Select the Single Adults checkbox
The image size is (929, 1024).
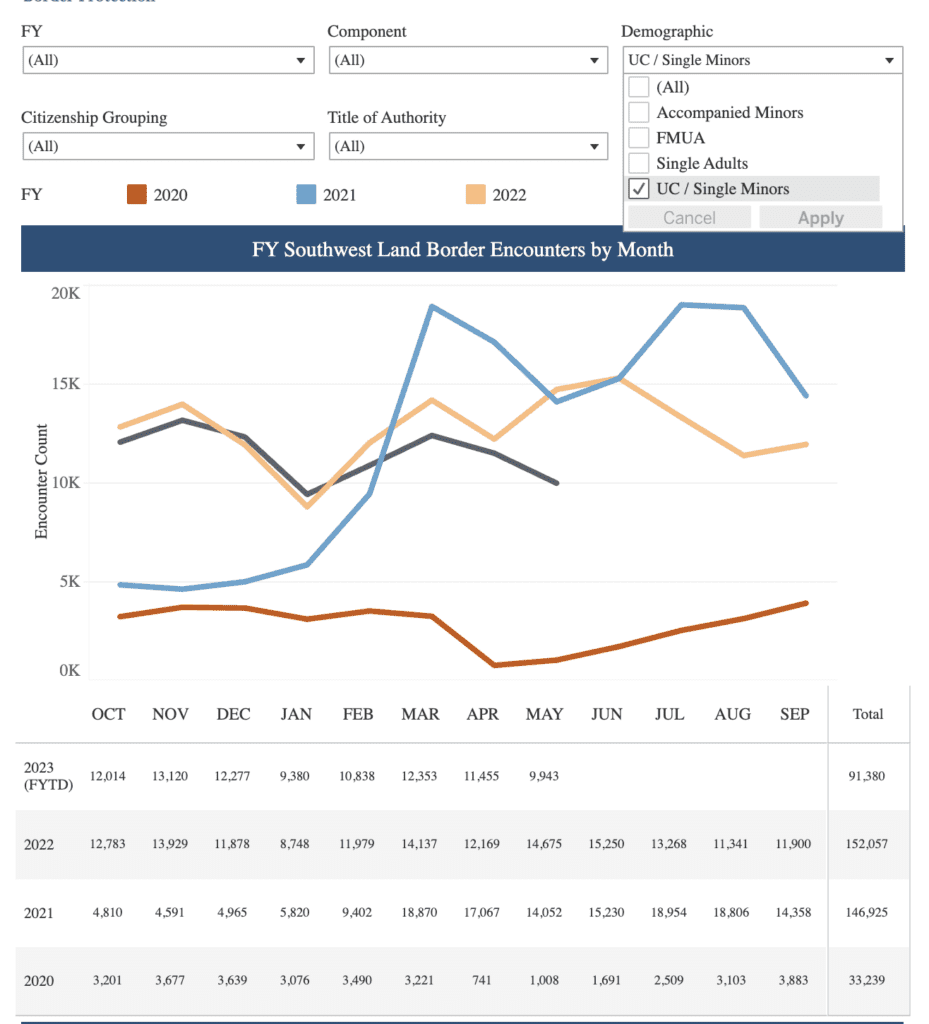639,163
